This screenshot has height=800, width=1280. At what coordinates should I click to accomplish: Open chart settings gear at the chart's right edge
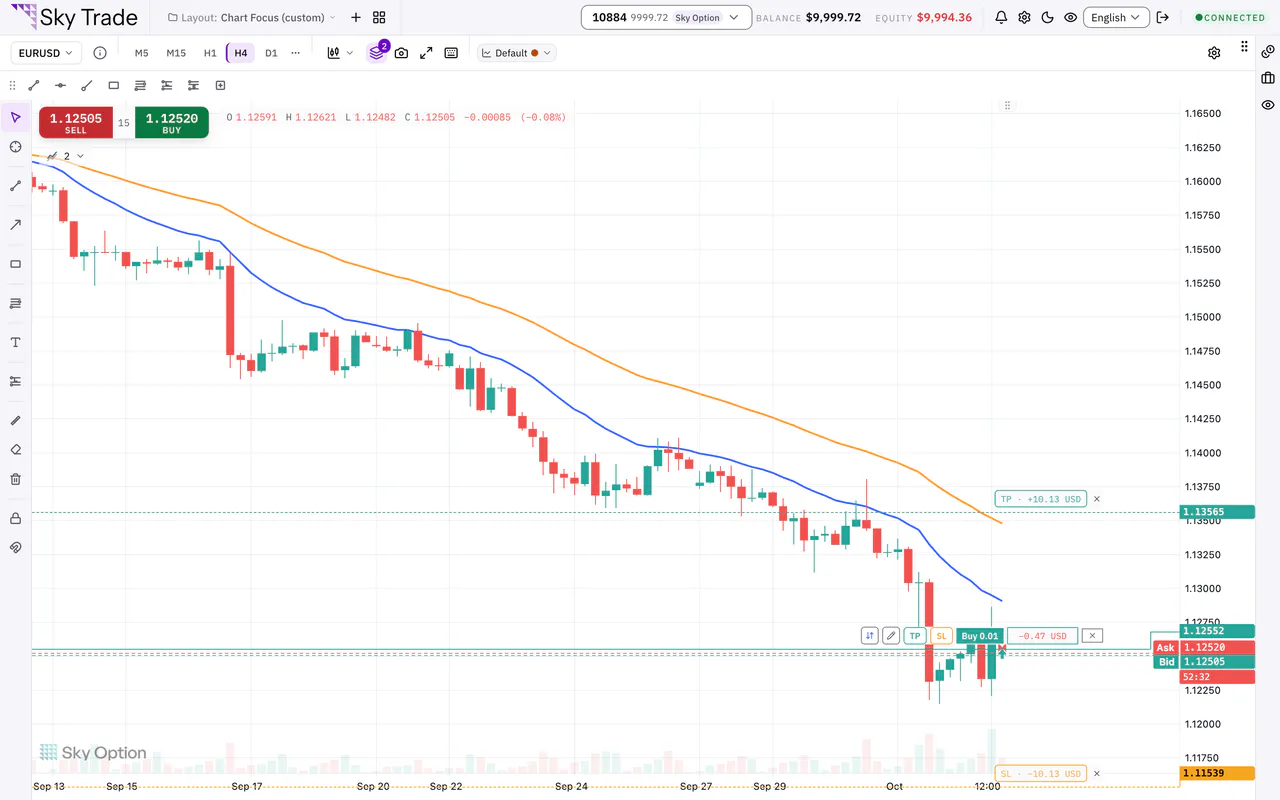(1214, 53)
